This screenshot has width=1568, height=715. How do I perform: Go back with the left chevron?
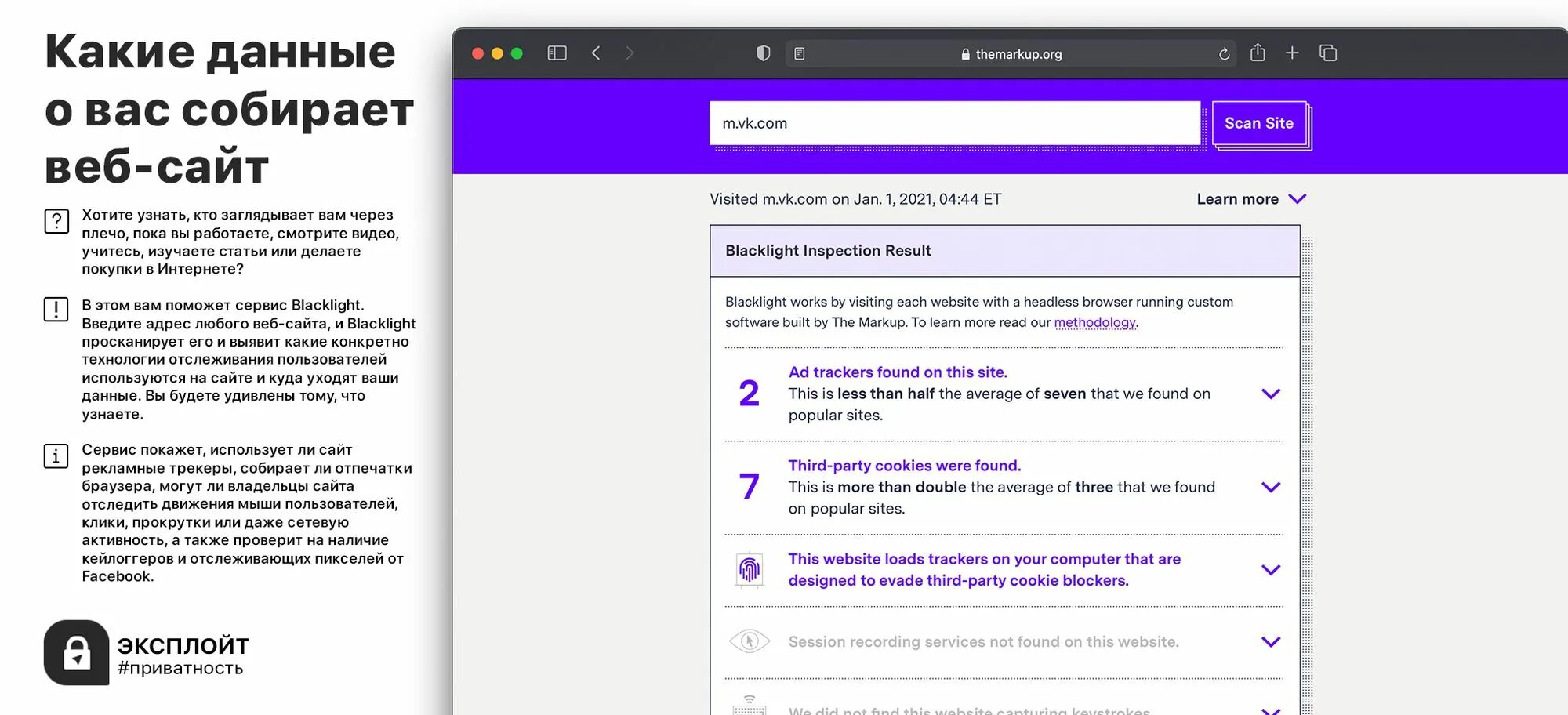pyautogui.click(x=596, y=53)
